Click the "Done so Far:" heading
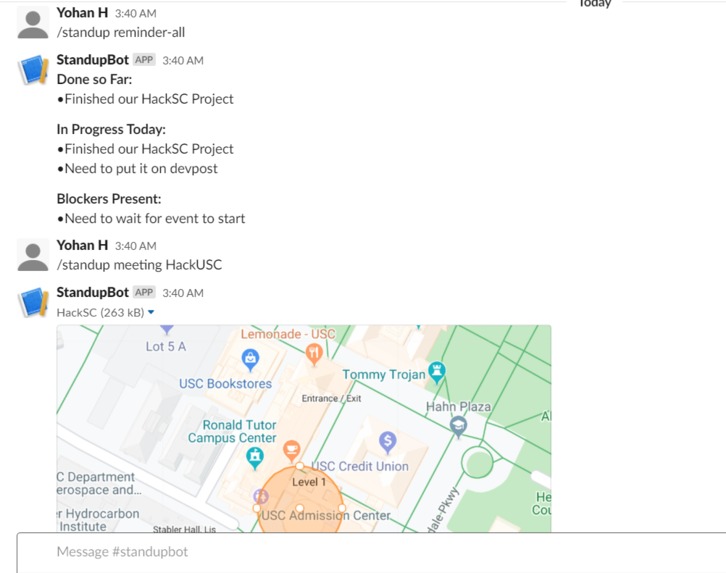Screen dimensions: 726x573 coord(94,80)
